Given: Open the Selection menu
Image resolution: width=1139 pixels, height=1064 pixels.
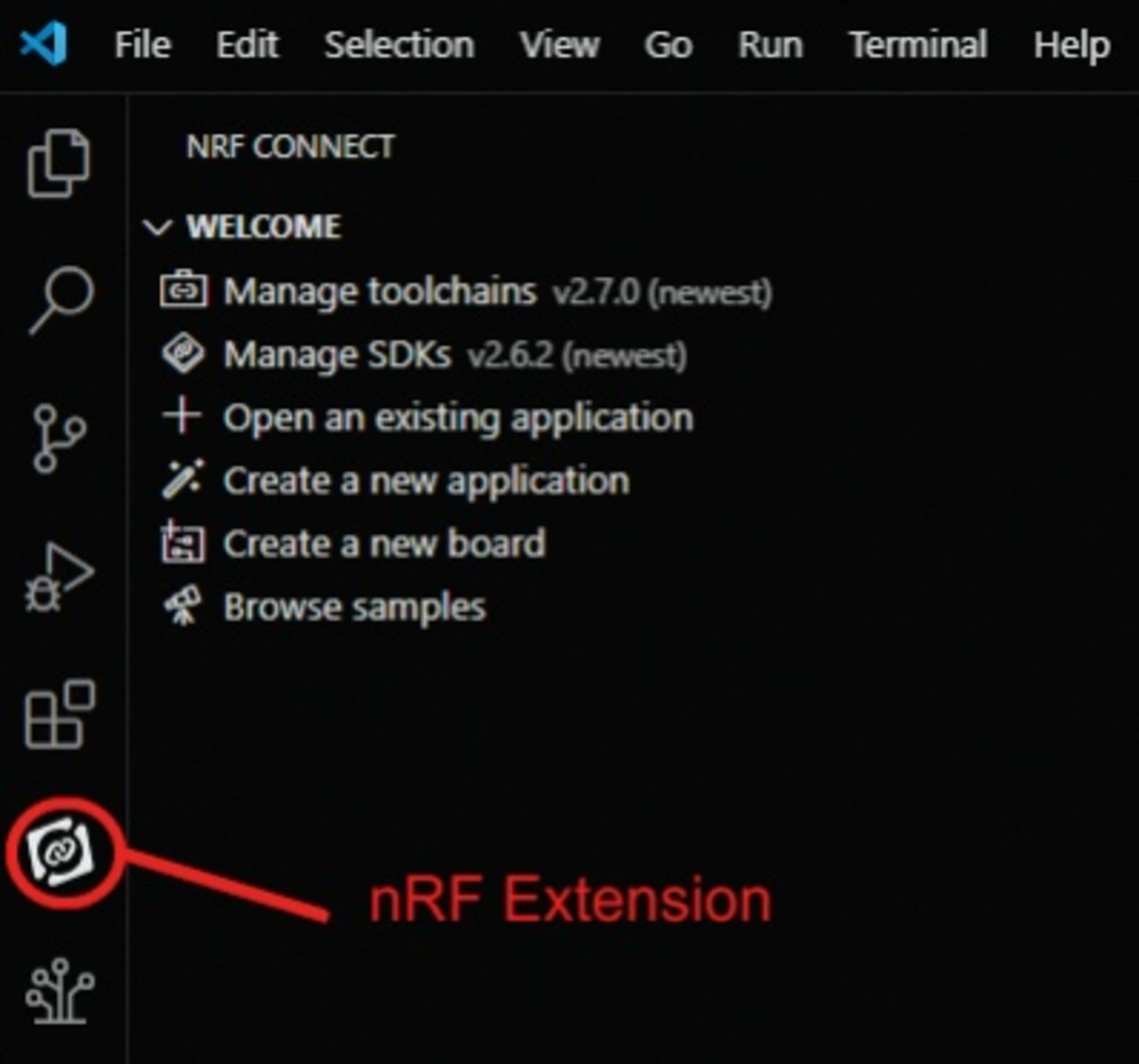Looking at the screenshot, I should point(399,44).
